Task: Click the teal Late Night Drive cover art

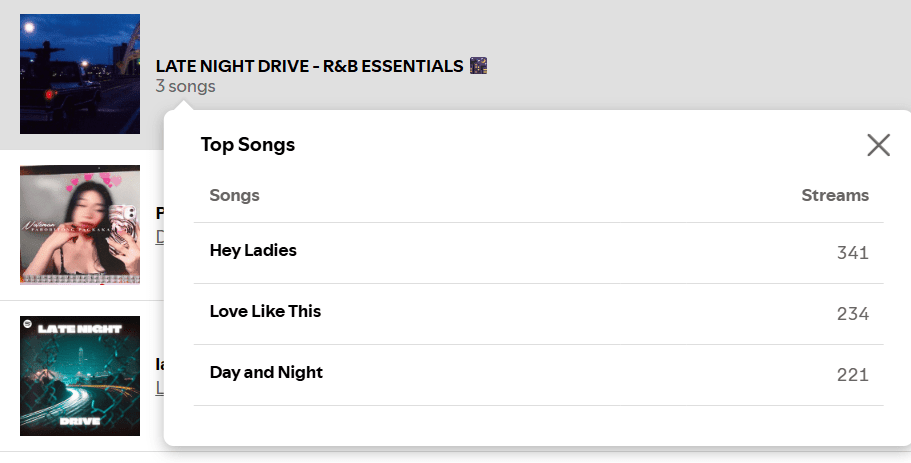Action: tap(80, 375)
